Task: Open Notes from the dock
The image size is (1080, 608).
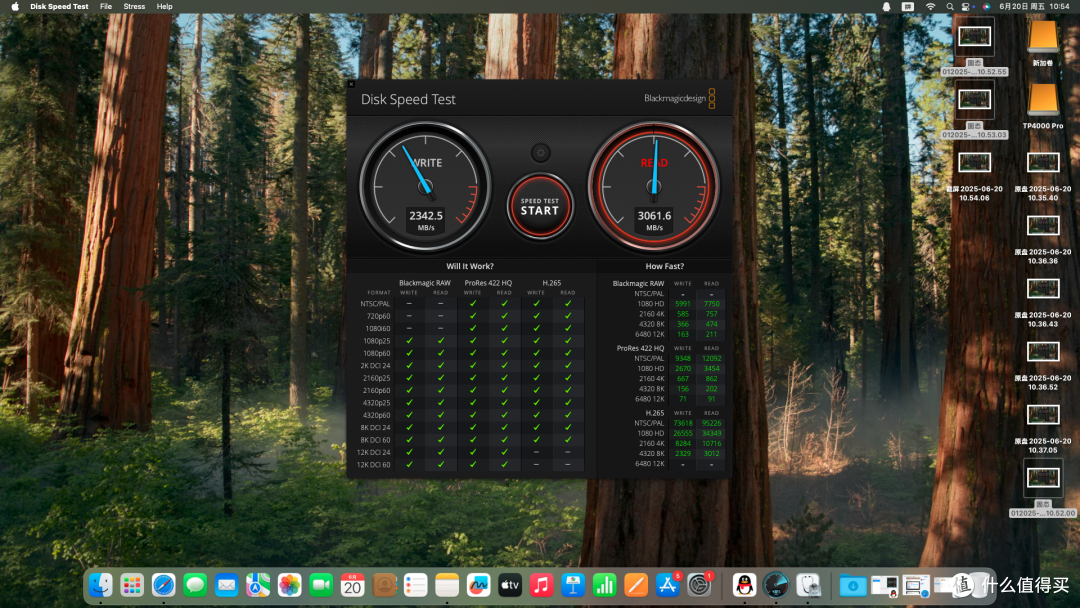Action: (447, 585)
